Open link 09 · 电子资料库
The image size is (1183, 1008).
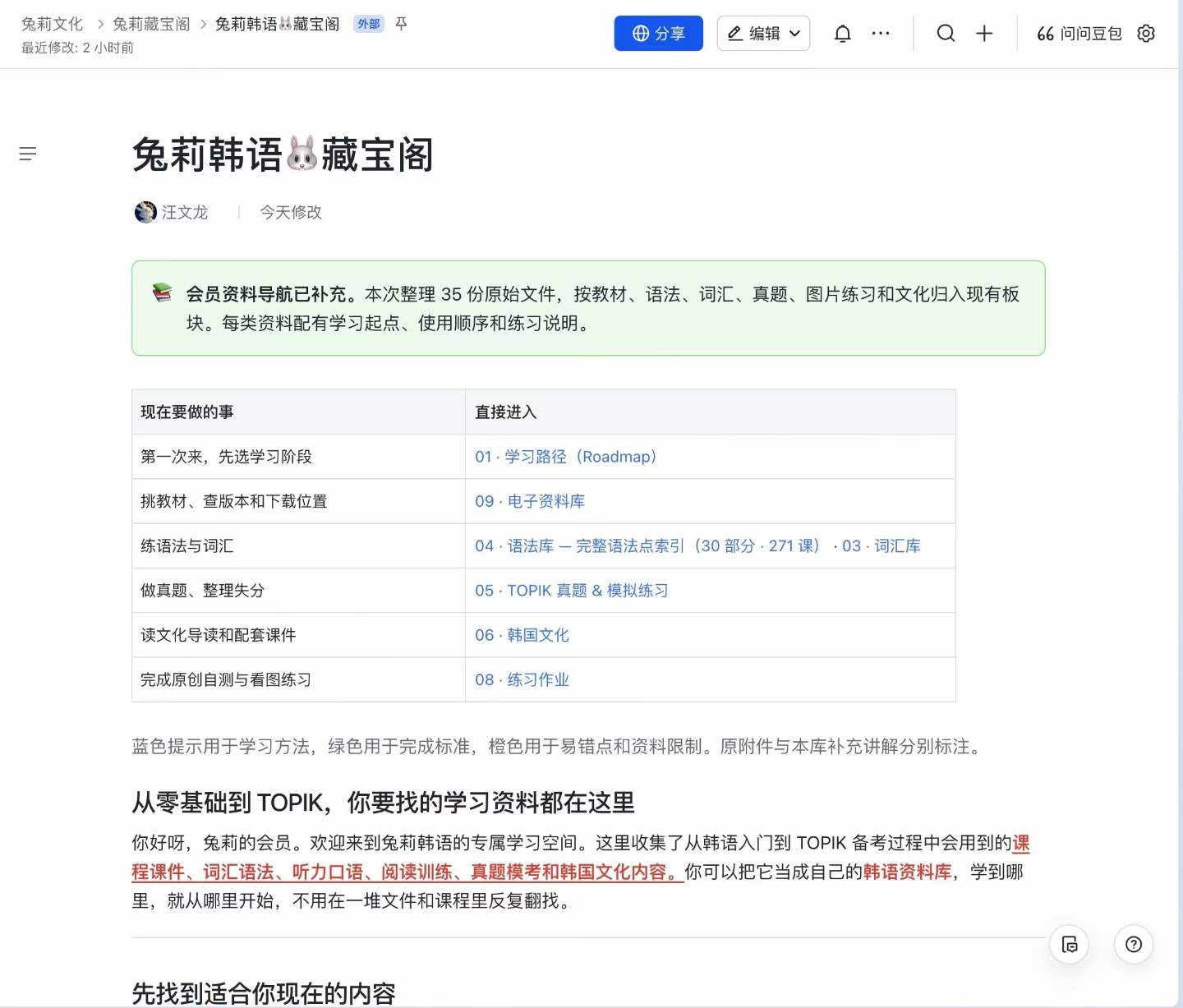pyautogui.click(x=530, y=501)
